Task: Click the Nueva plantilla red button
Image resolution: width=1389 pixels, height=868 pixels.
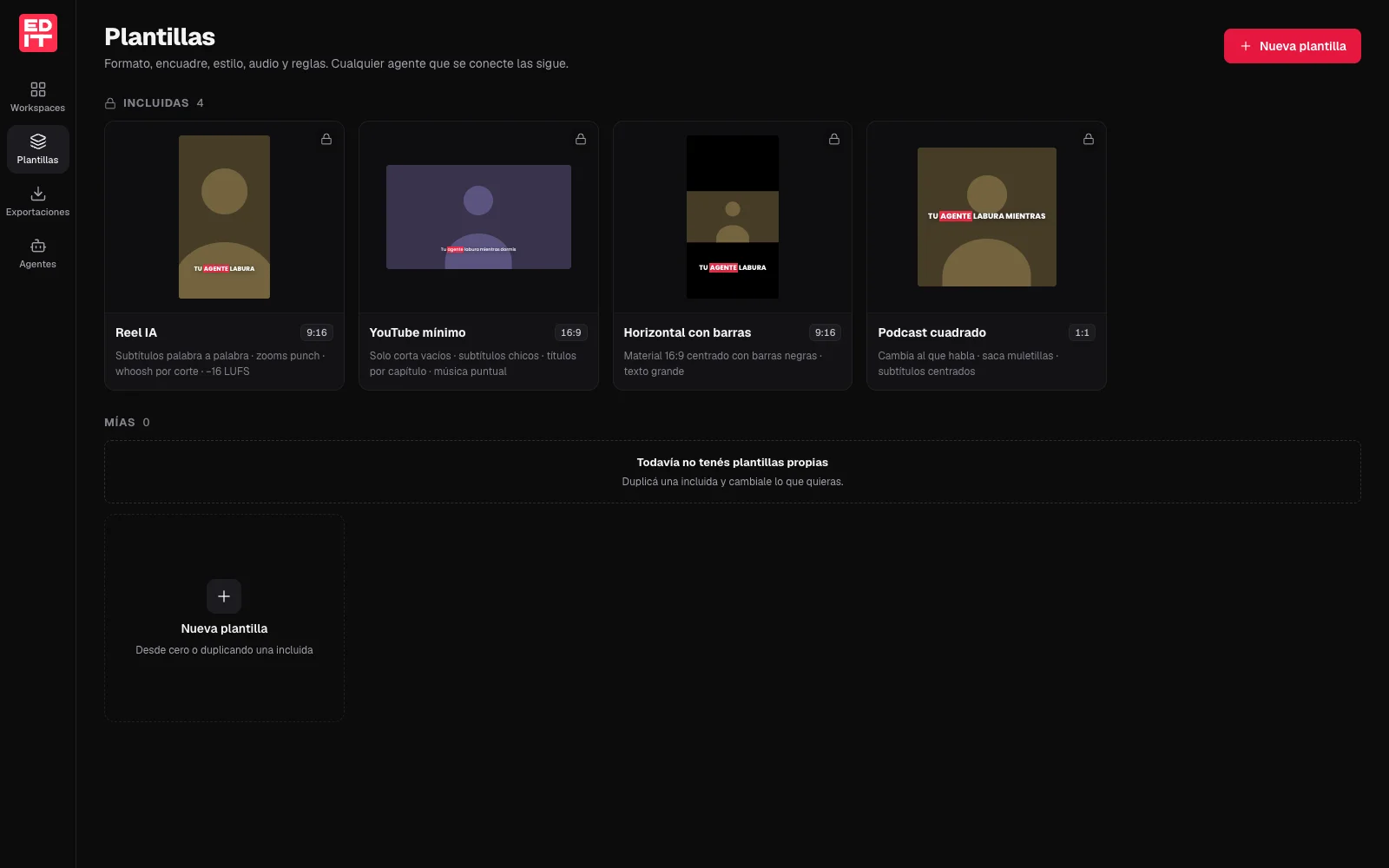Action: pos(1292,46)
